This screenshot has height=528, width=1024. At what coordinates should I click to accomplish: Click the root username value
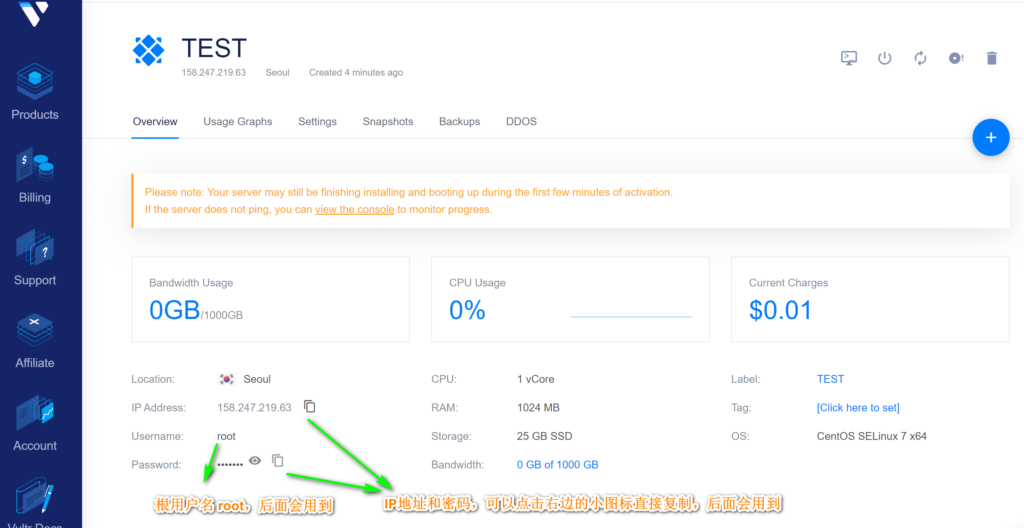[226, 436]
